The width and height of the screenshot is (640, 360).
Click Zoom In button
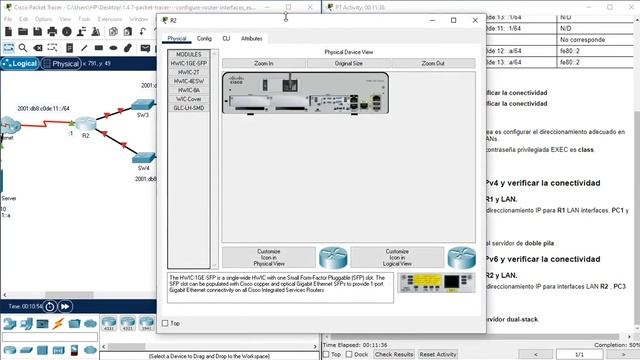point(264,63)
